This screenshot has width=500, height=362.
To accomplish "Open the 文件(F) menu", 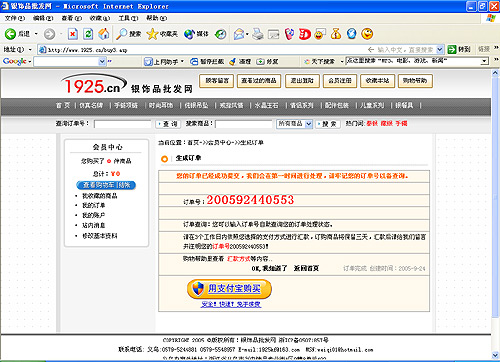I will [15, 18].
